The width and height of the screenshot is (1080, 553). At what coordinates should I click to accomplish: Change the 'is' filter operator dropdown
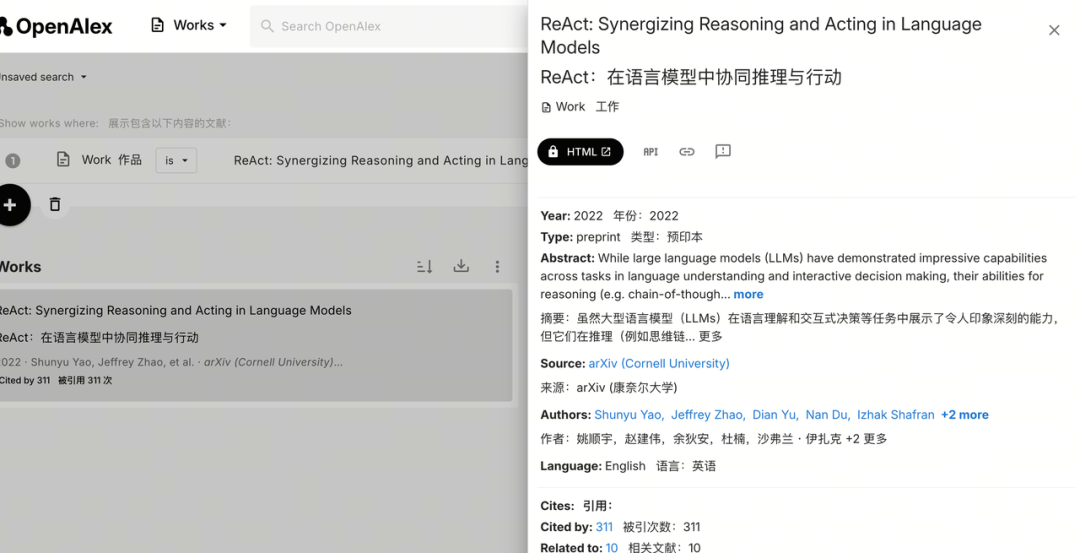pos(176,160)
